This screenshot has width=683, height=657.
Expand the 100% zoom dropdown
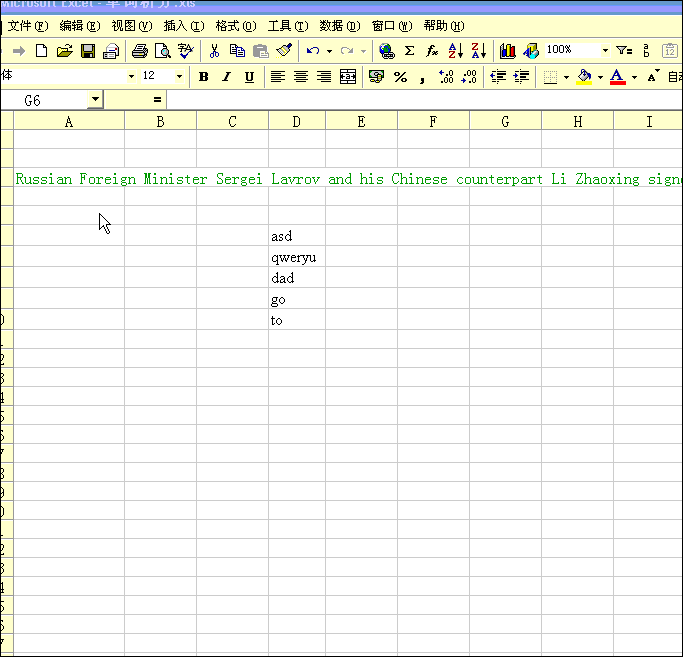[605, 51]
